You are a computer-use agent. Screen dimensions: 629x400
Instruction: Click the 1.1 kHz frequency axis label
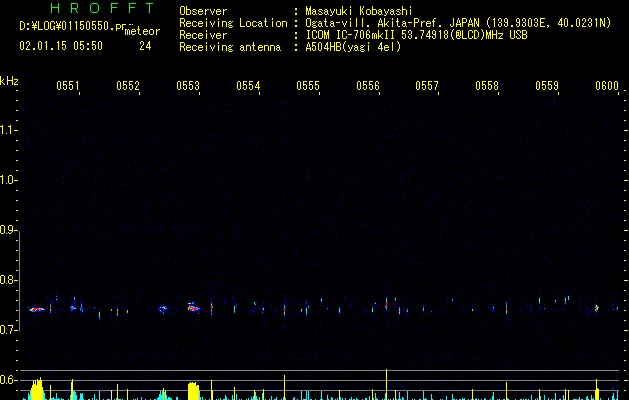pos(8,130)
